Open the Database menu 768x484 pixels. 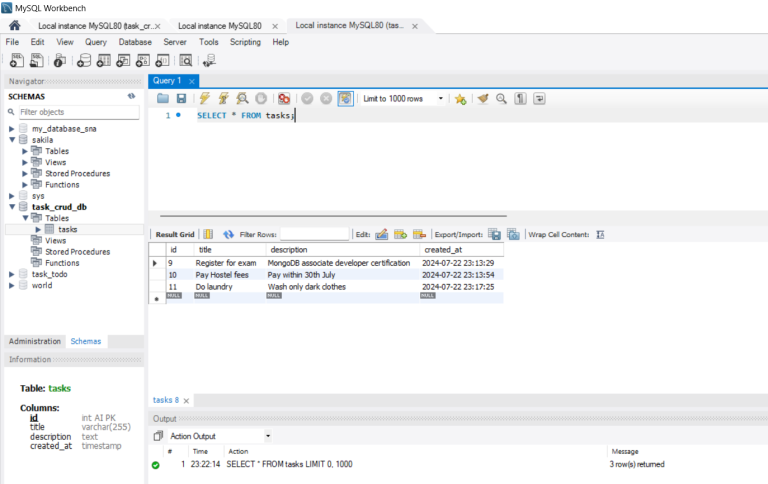coord(134,42)
